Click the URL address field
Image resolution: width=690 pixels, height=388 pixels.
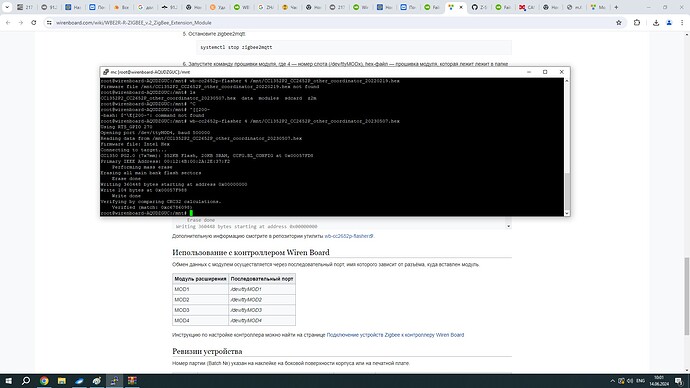tap(334, 22)
